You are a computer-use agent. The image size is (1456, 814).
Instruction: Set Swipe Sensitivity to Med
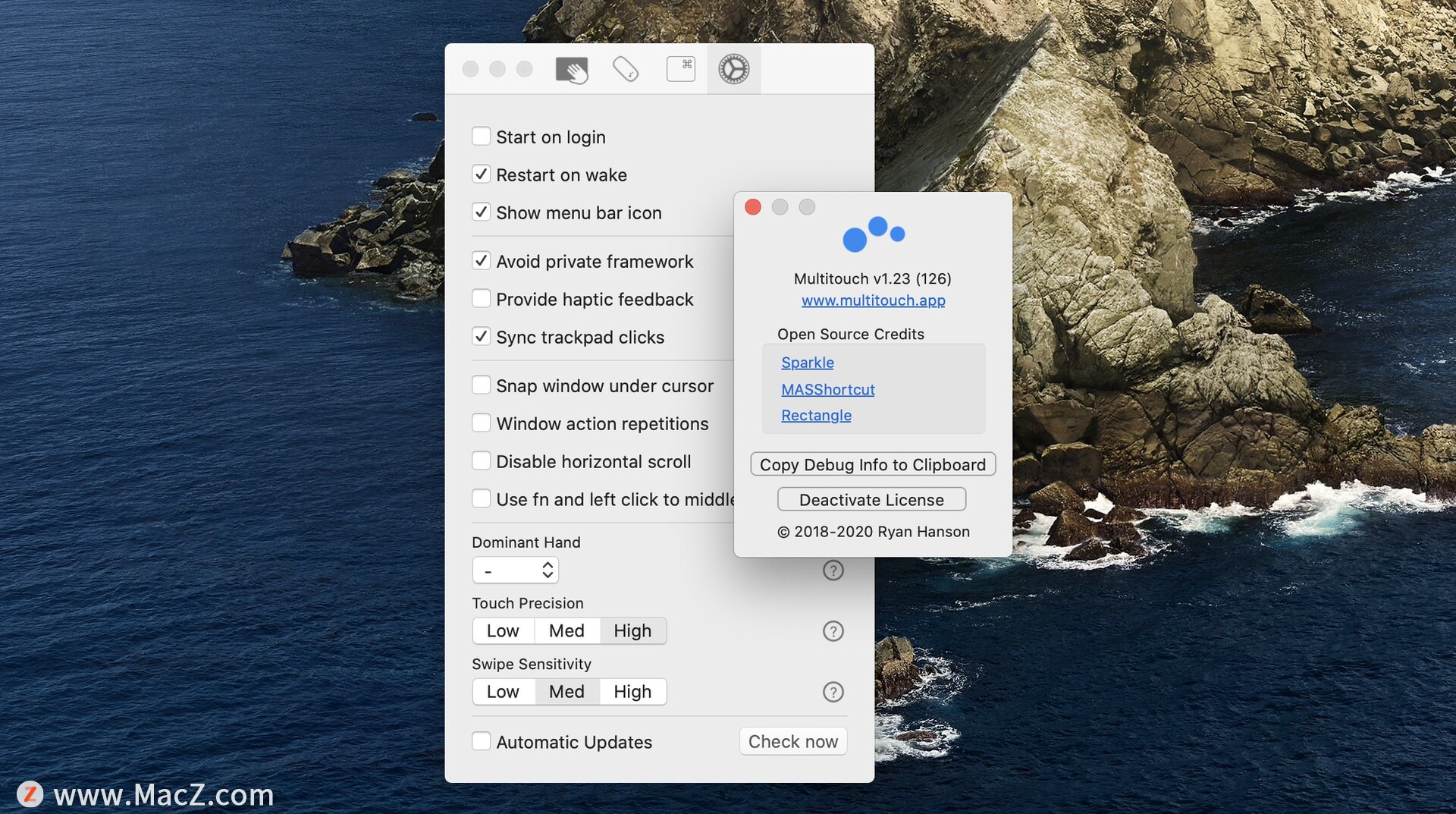click(567, 692)
